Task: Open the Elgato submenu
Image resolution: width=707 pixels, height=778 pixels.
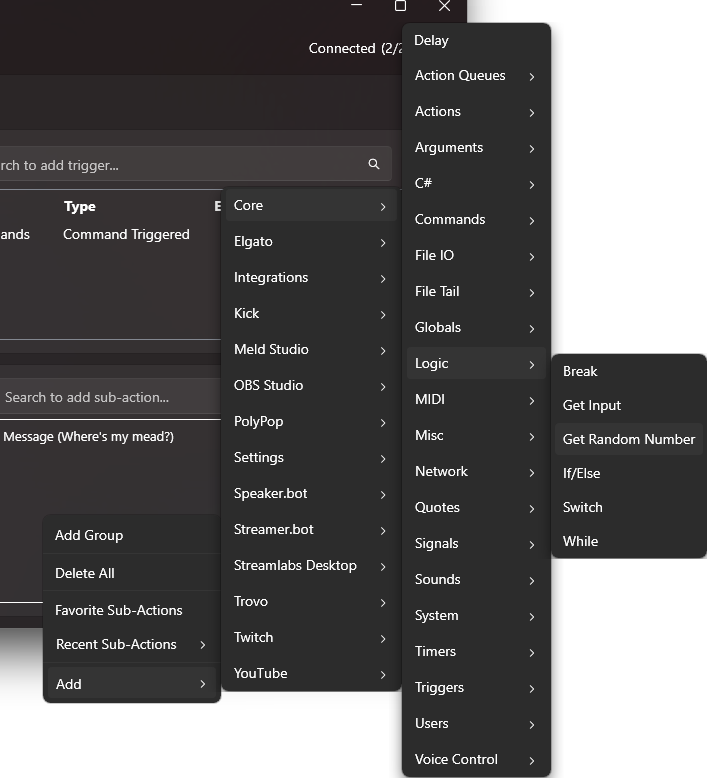Action: point(311,242)
